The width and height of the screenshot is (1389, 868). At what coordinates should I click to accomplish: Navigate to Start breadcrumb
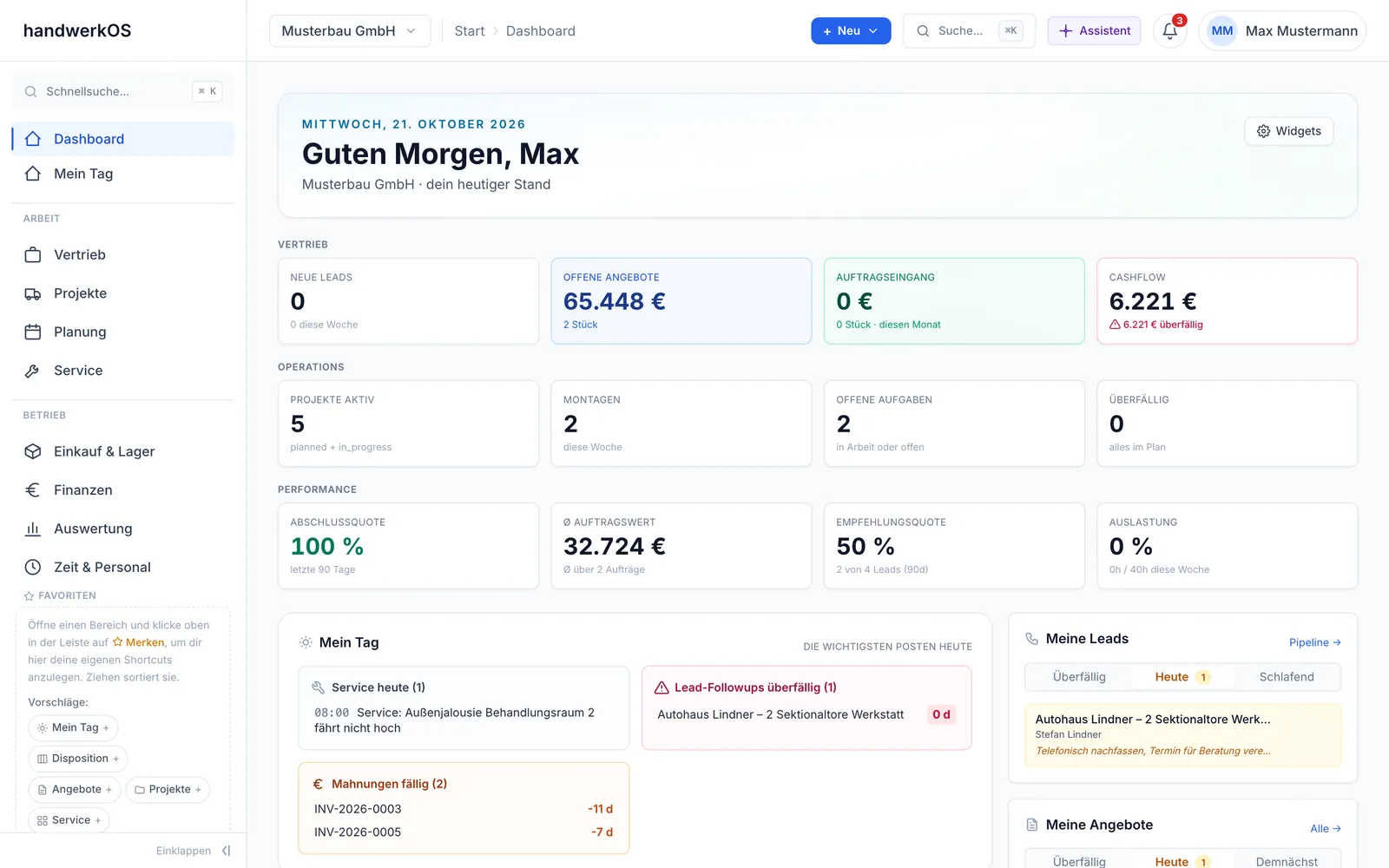point(470,31)
